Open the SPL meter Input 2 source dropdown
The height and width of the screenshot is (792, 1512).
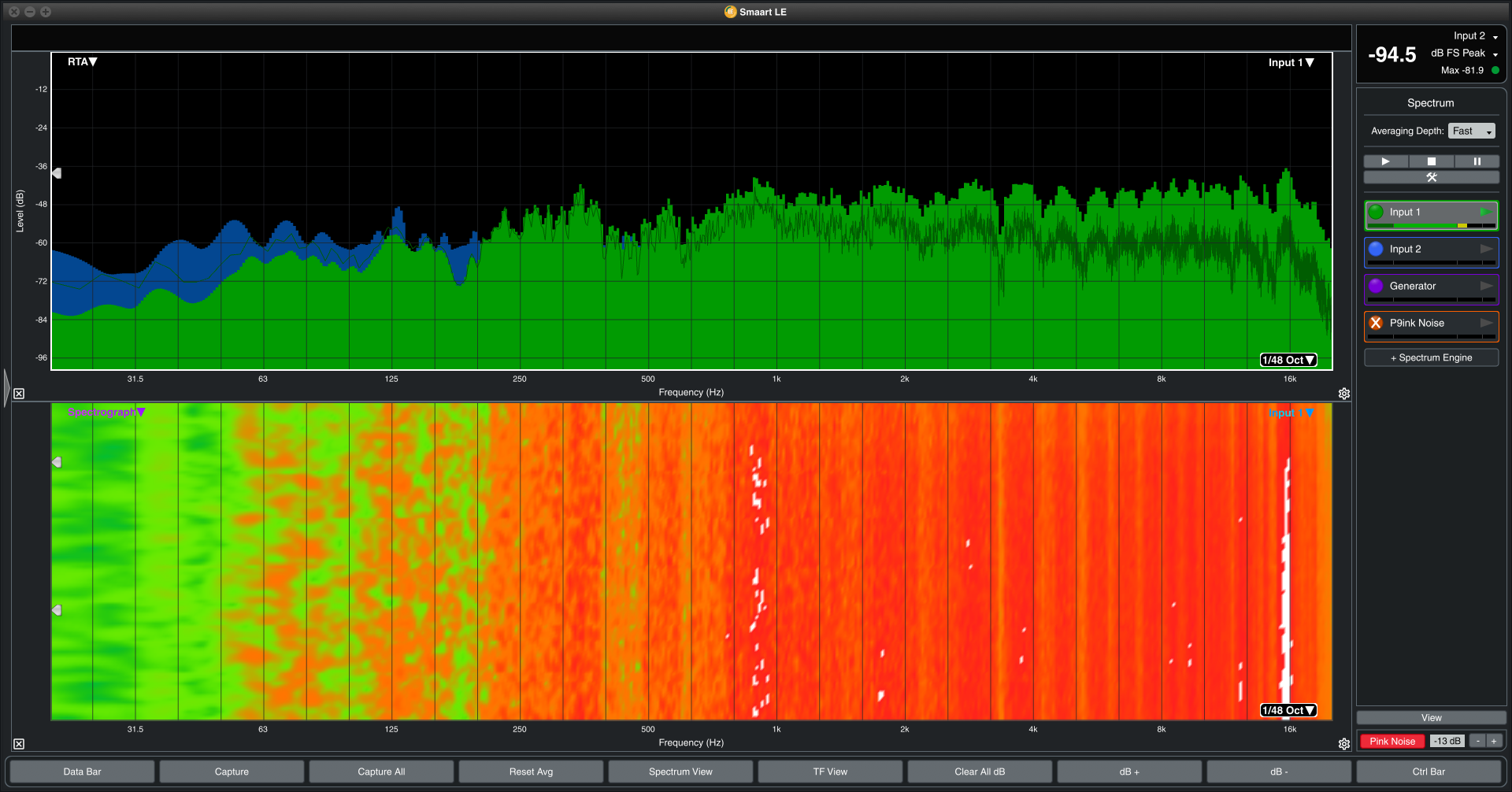click(x=1476, y=36)
